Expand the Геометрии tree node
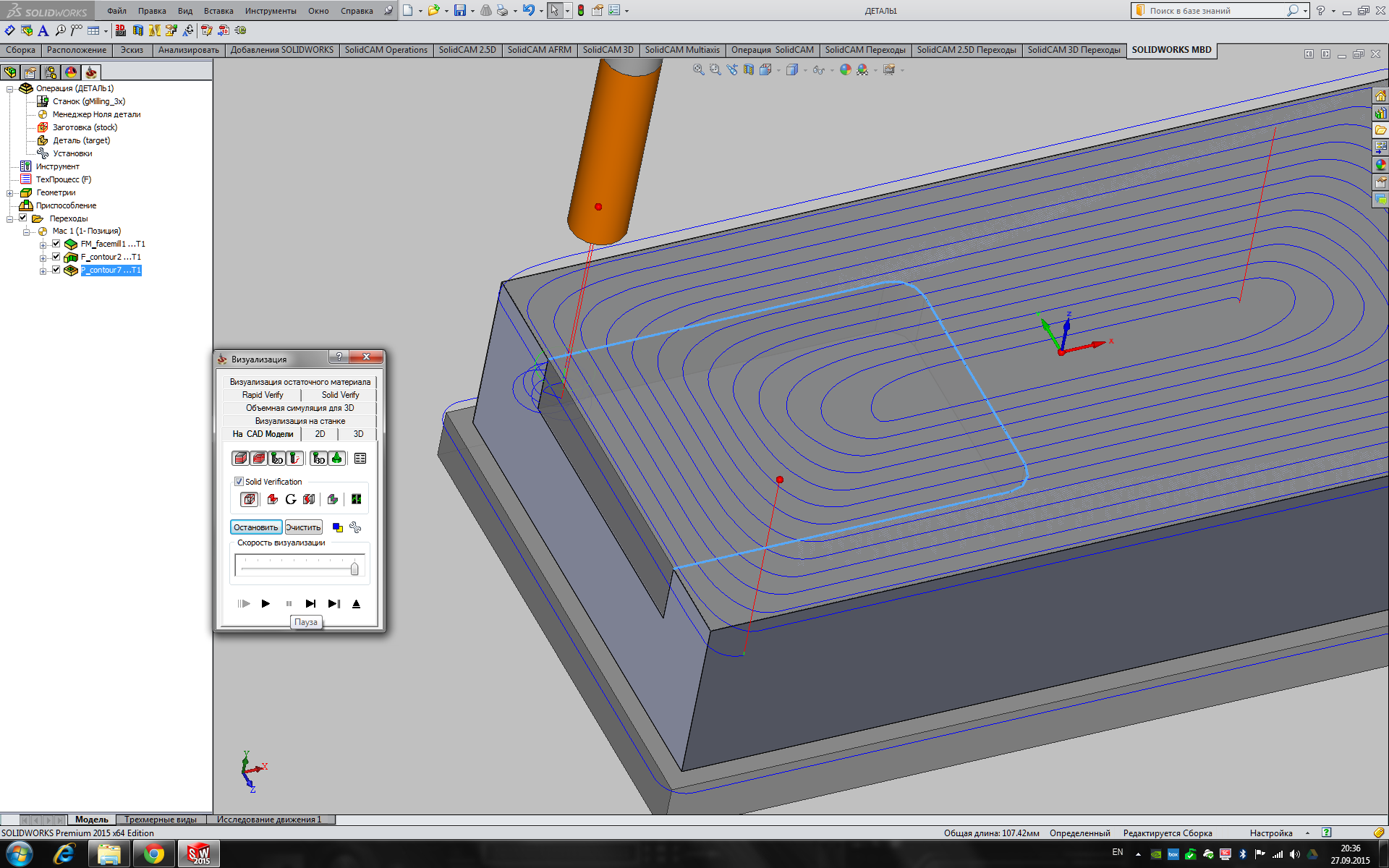This screenshot has height=868, width=1389. [x=10, y=193]
